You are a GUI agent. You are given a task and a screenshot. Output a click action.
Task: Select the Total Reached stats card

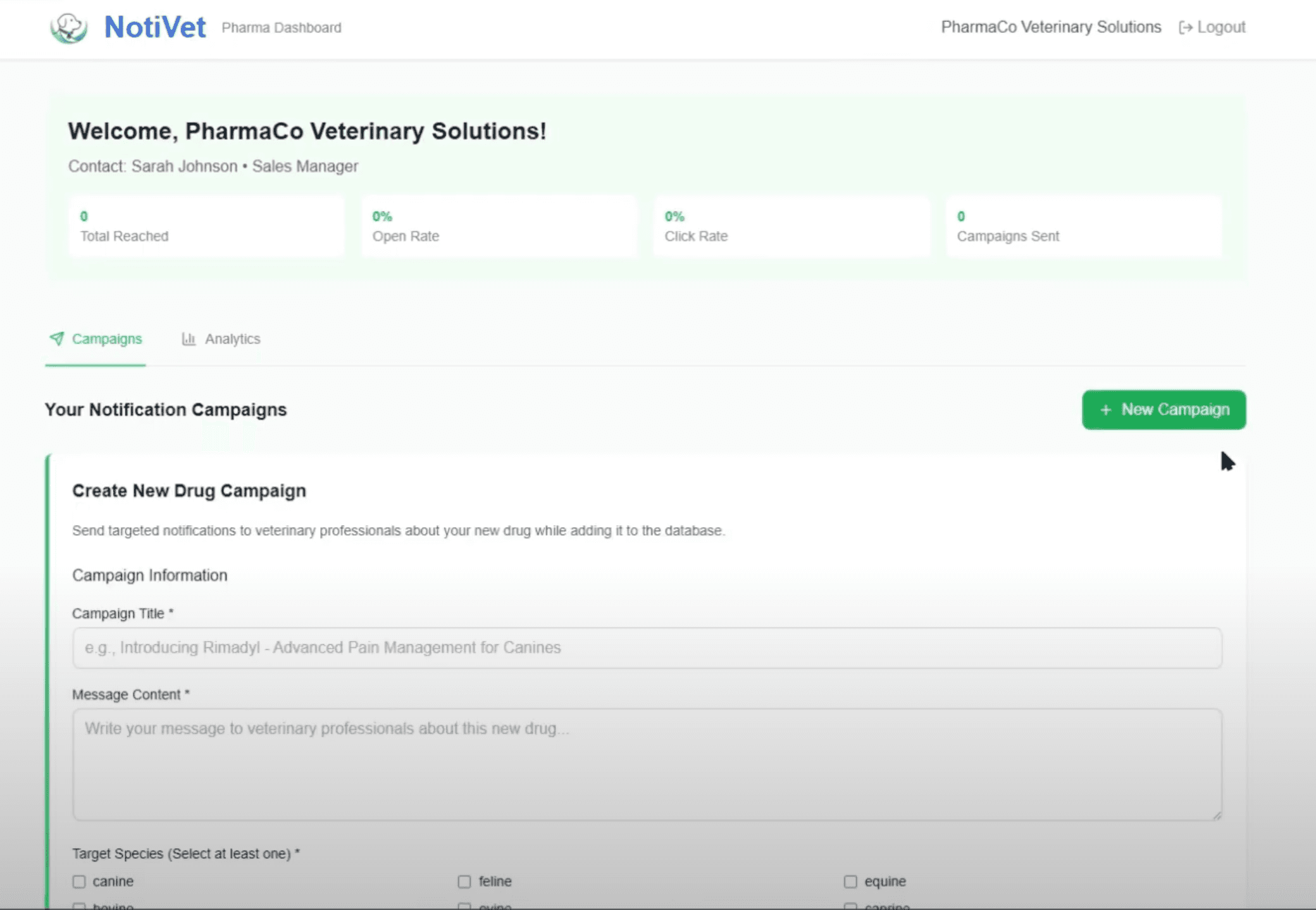[206, 226]
